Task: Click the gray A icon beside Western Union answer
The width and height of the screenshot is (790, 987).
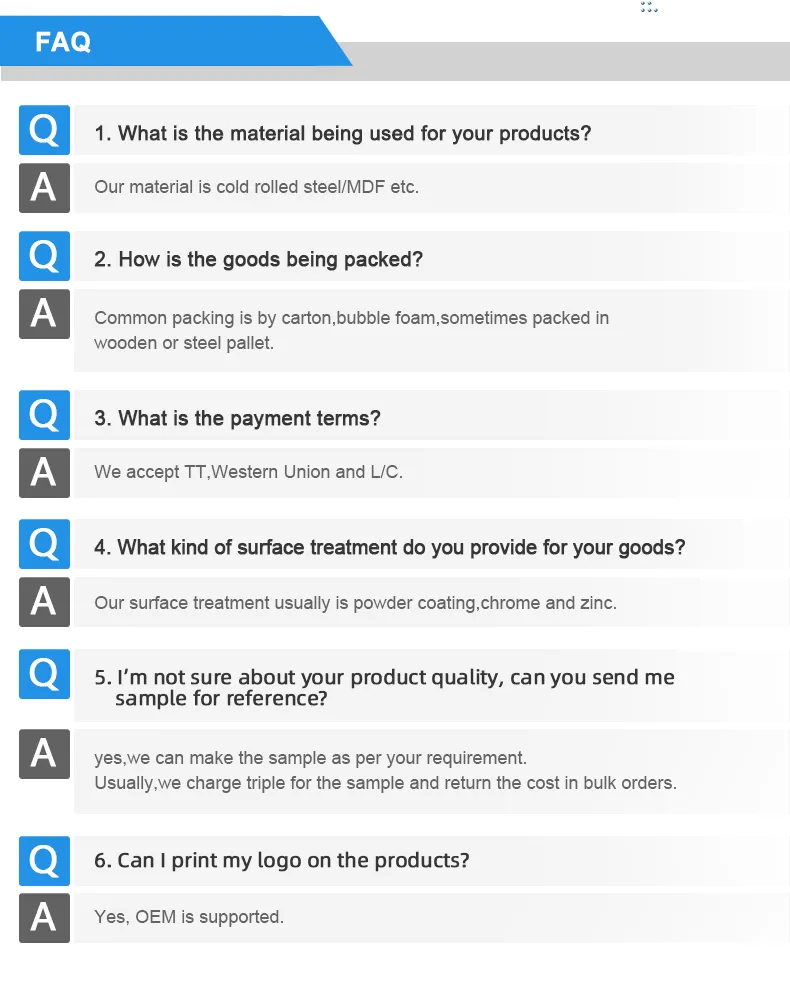Action: (x=44, y=473)
